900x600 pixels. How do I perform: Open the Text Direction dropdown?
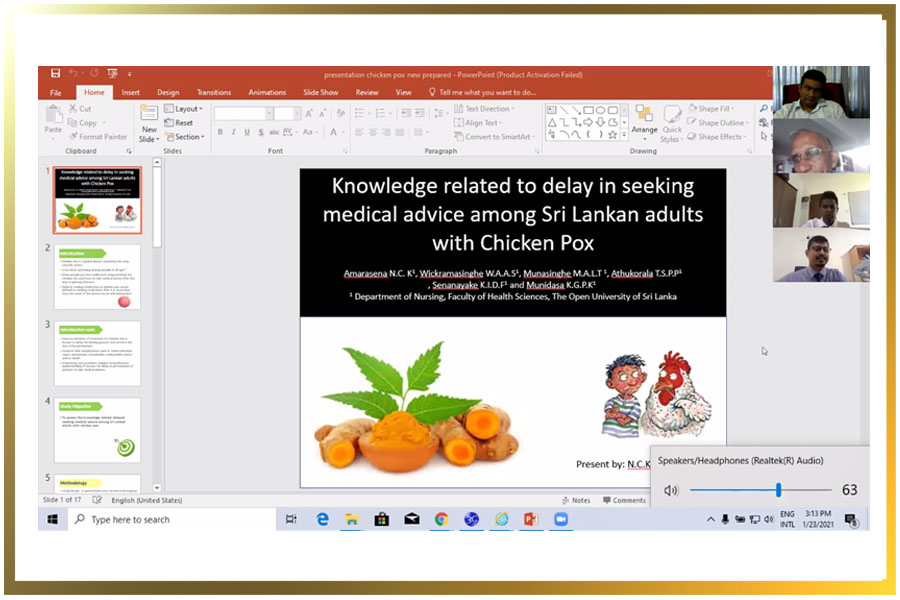coord(484,109)
